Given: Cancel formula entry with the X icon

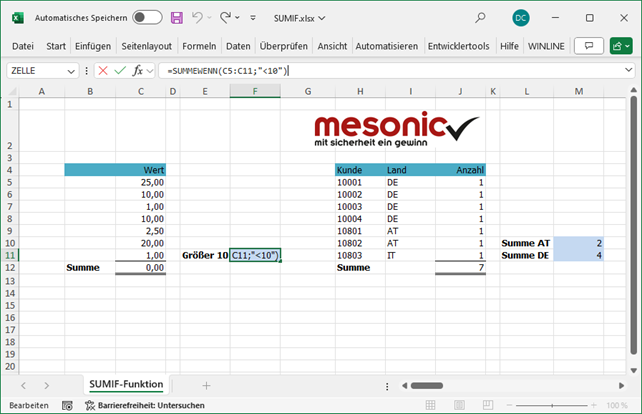Looking at the screenshot, I should pos(103,71).
